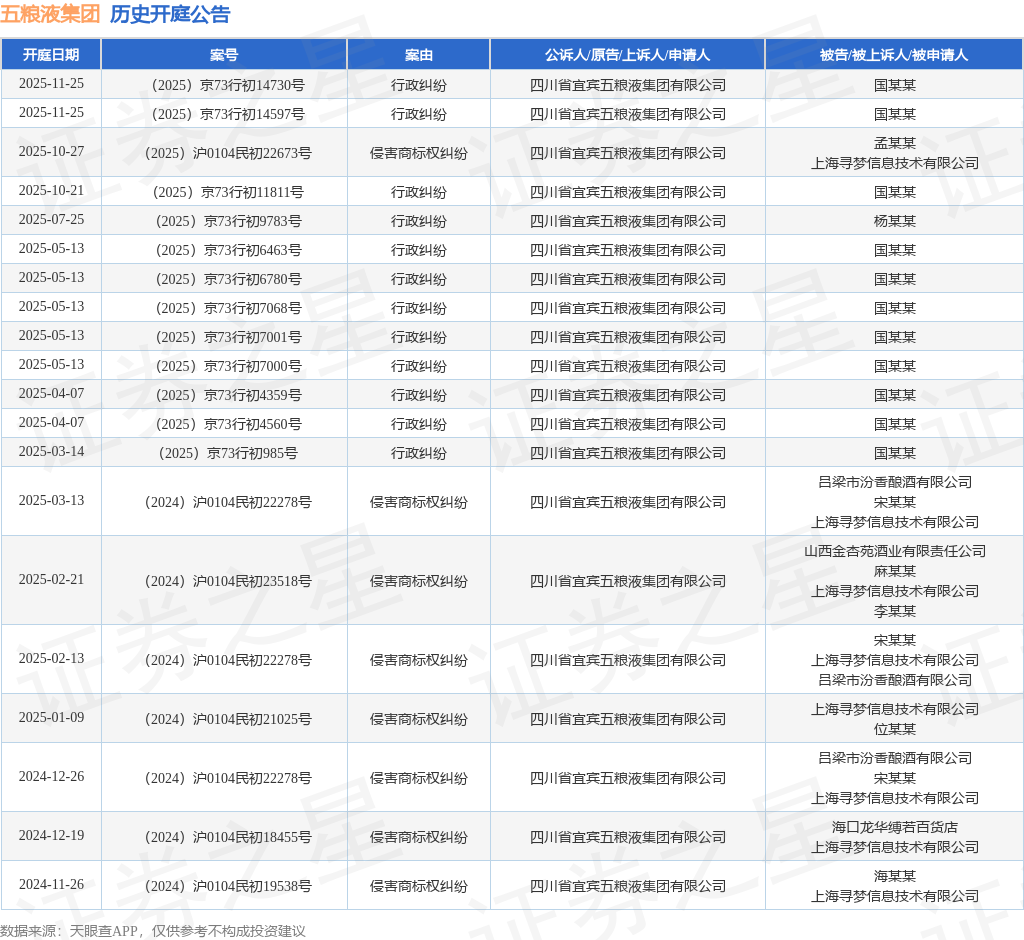This screenshot has height=940, width=1024.
Task: Click case number (2025)京73行初7000号
Action: point(224,366)
